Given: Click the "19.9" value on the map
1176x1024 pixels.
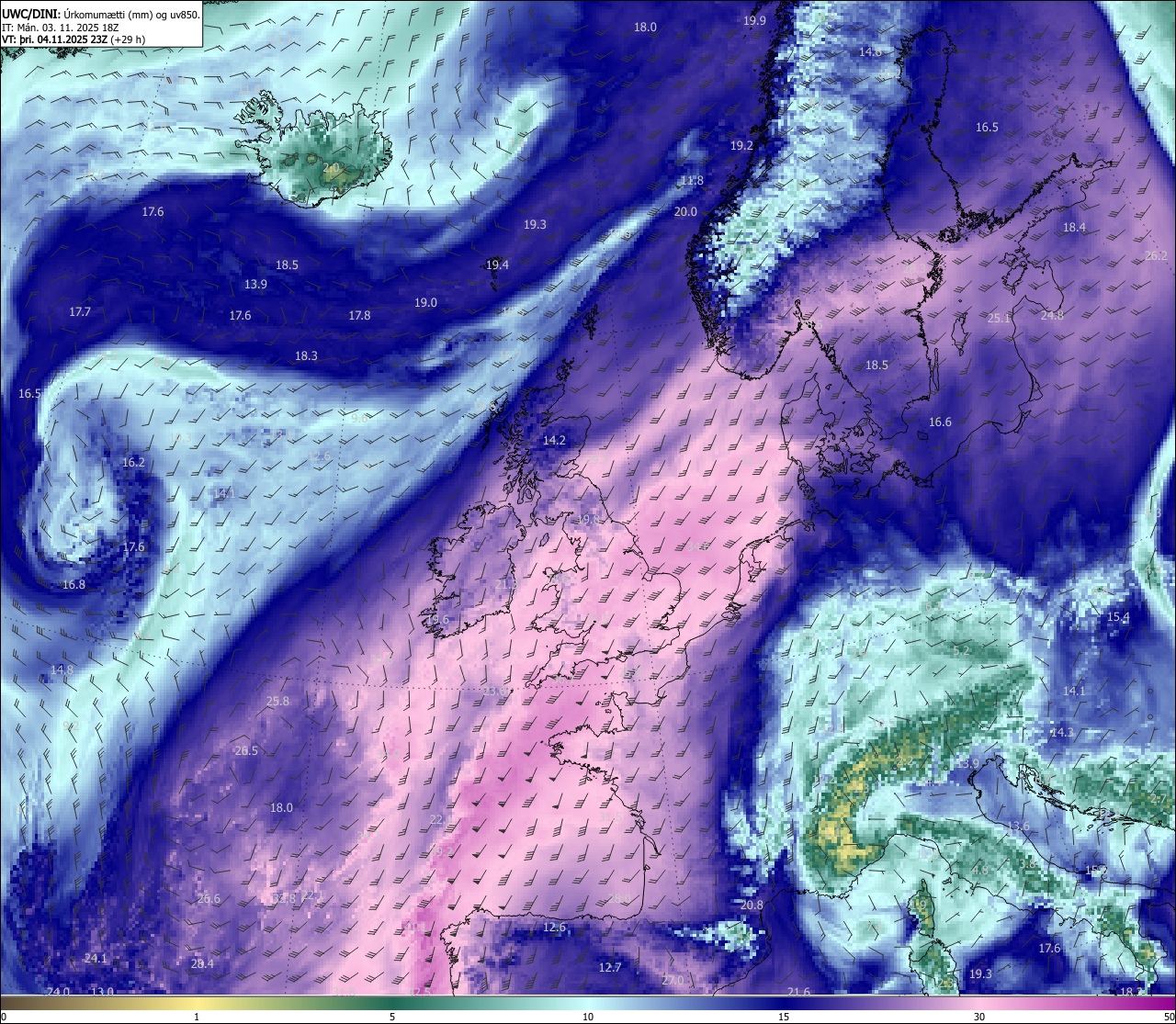Looking at the screenshot, I should pyautogui.click(x=754, y=20).
